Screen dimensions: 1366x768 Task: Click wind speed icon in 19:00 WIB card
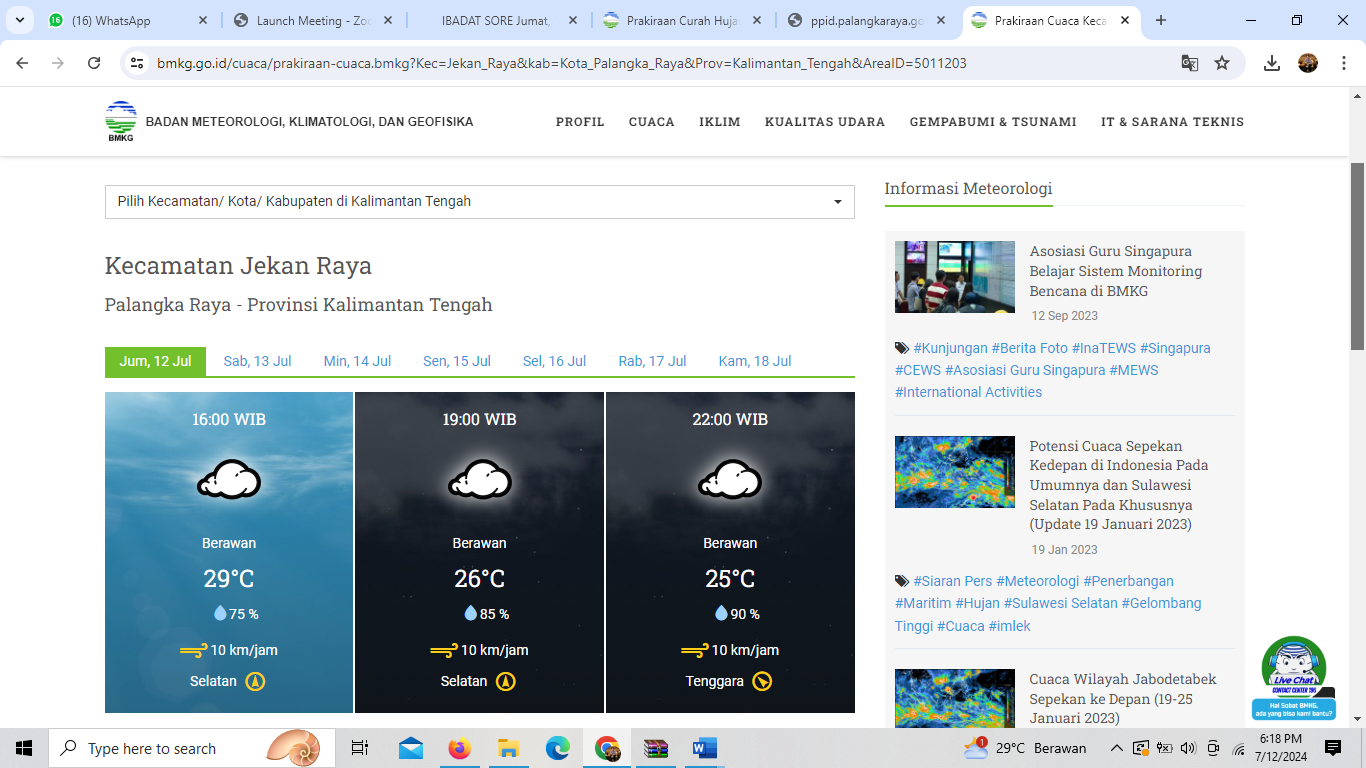[444, 650]
